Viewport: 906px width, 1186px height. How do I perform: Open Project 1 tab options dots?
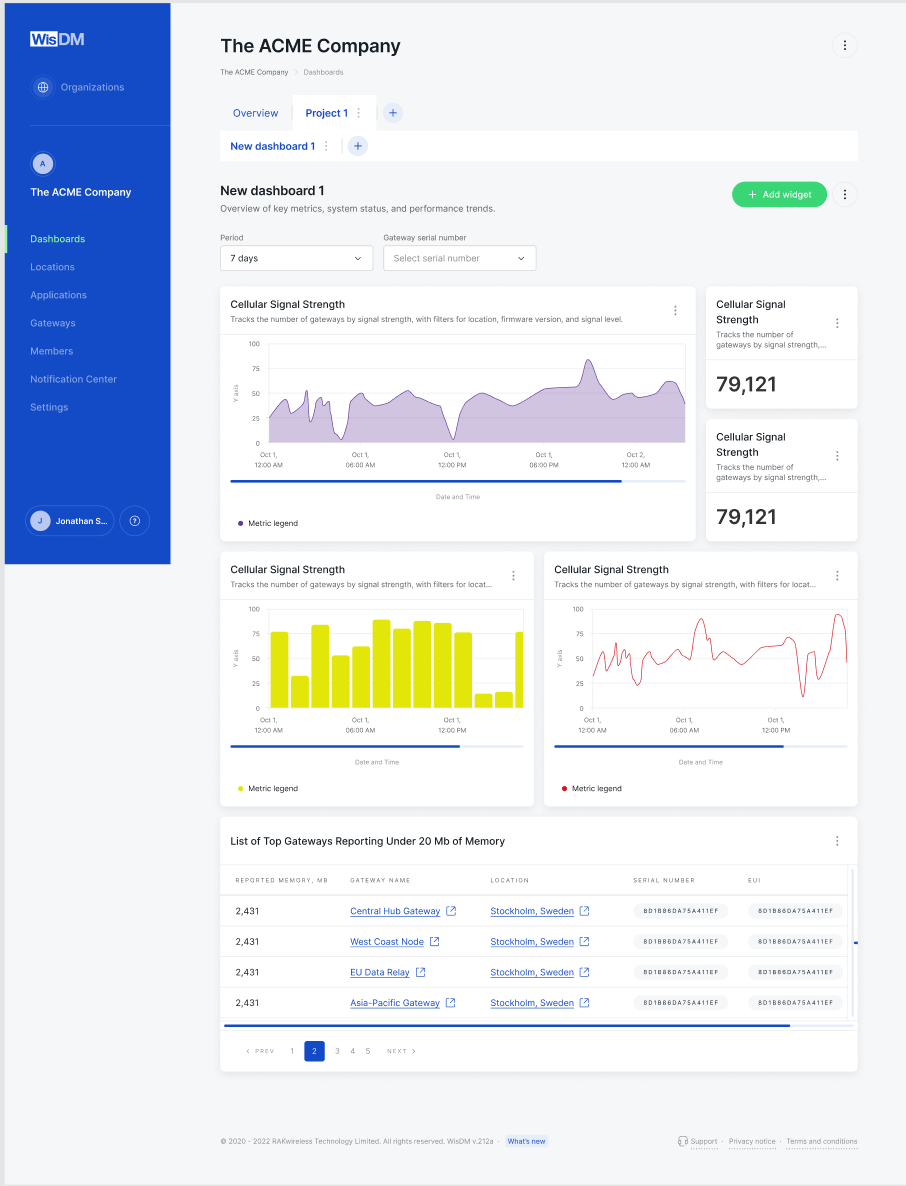(x=358, y=113)
